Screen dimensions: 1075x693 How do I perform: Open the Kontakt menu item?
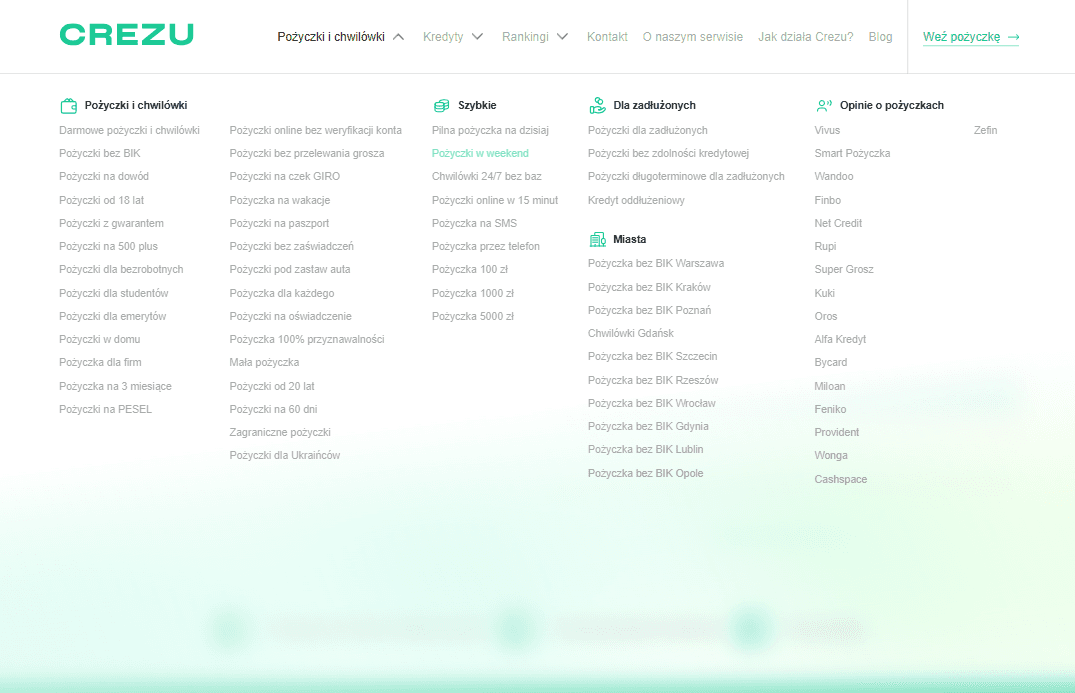[x=607, y=36]
